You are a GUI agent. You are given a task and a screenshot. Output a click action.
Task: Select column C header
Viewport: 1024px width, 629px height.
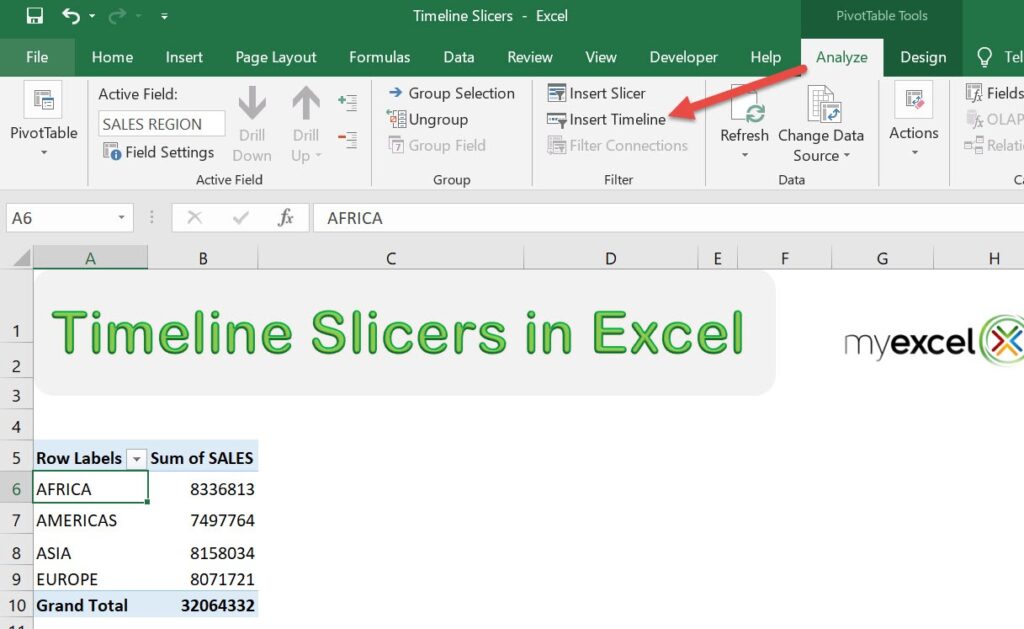[x=391, y=259]
